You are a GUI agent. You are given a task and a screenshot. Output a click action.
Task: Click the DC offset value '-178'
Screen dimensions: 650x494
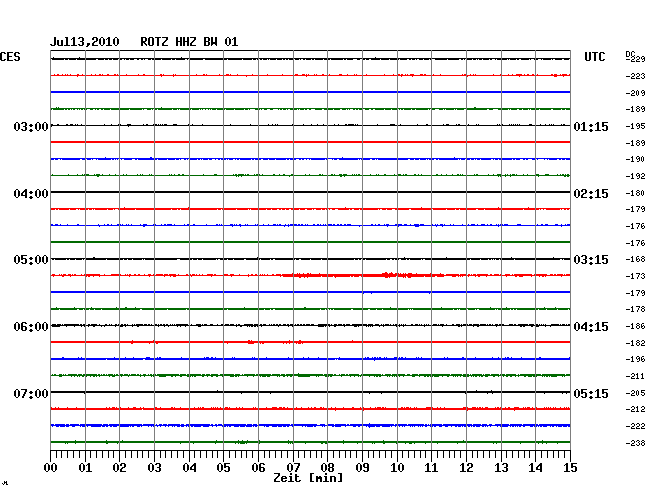click(x=635, y=309)
